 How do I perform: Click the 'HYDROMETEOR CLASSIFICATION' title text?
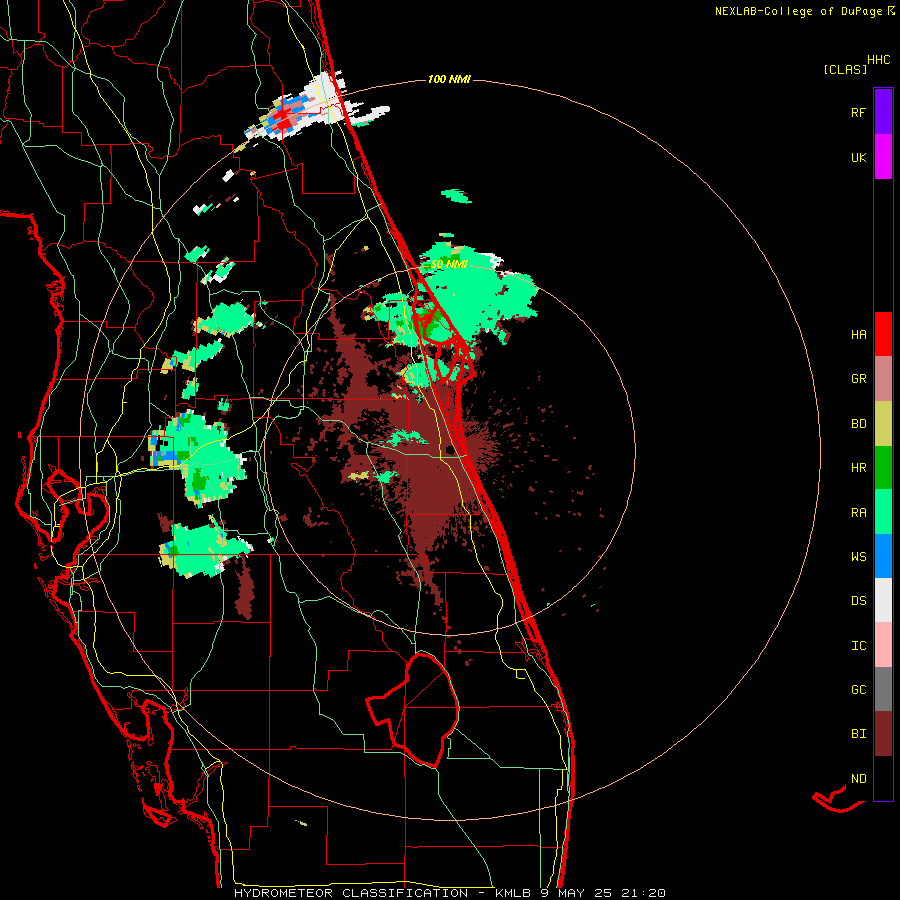pos(351,893)
